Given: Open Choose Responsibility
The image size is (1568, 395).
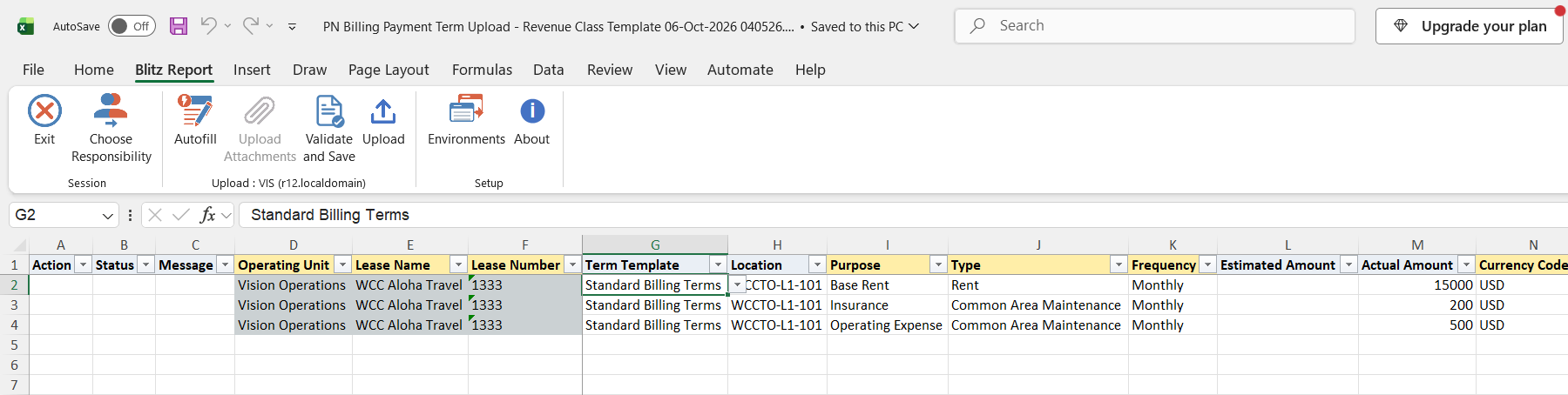Looking at the screenshot, I should coord(111,129).
